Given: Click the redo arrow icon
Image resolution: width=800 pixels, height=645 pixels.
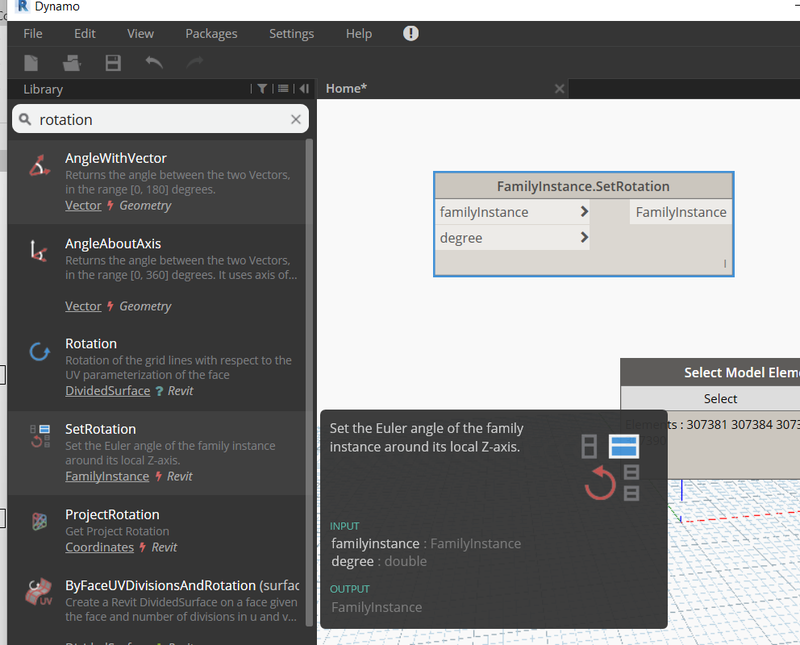Looking at the screenshot, I should click(195, 63).
